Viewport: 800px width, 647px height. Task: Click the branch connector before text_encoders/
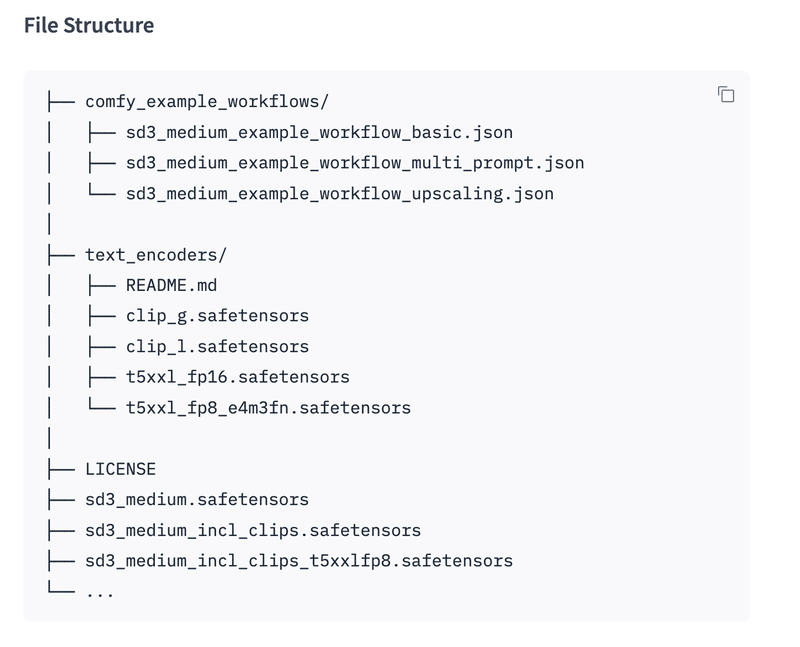click(60, 254)
